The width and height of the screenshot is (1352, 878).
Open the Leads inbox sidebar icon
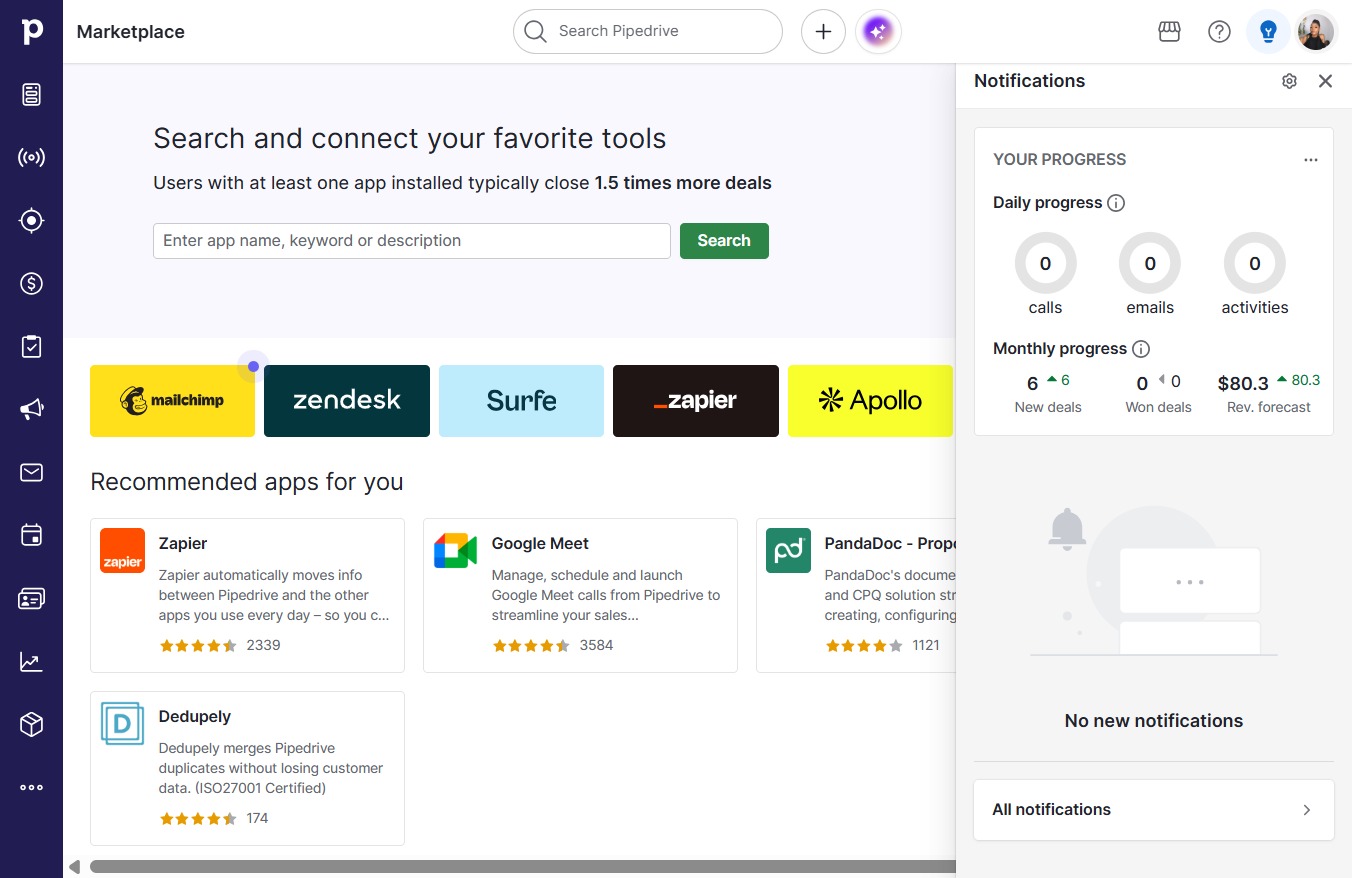pyautogui.click(x=32, y=95)
